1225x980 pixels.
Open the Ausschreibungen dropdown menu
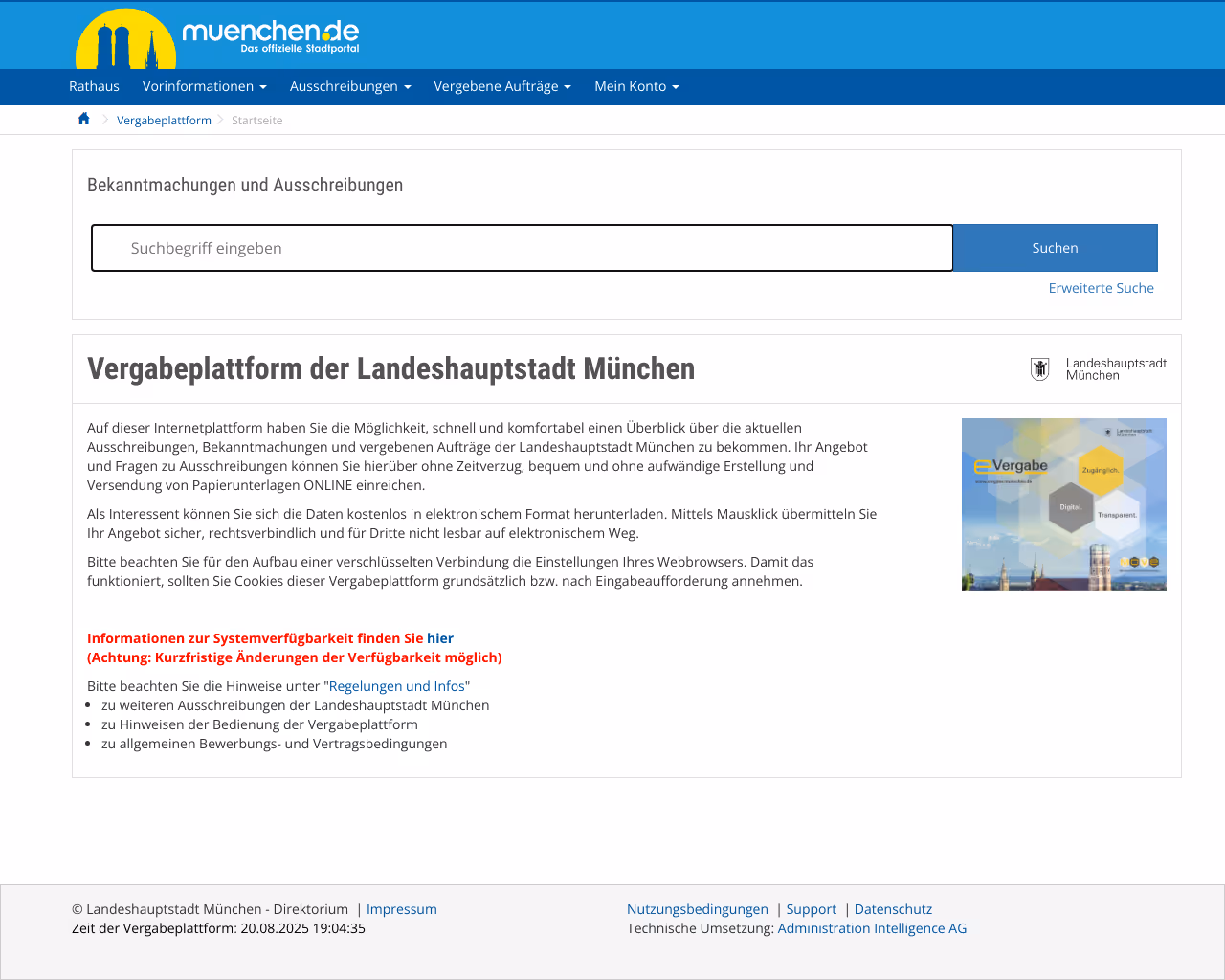pos(350,86)
